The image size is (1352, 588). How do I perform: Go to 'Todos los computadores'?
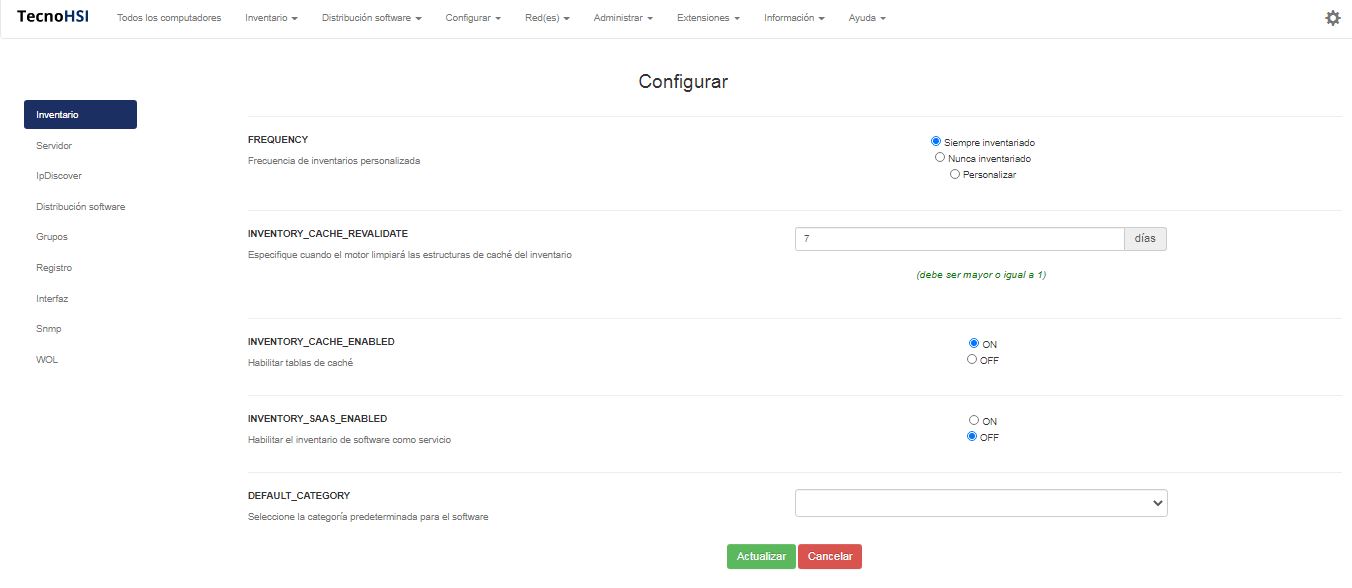[169, 18]
